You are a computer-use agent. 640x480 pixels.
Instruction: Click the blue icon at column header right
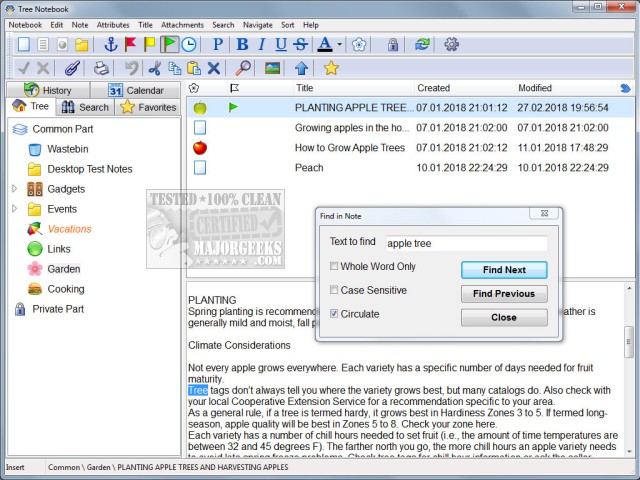[x=625, y=88]
